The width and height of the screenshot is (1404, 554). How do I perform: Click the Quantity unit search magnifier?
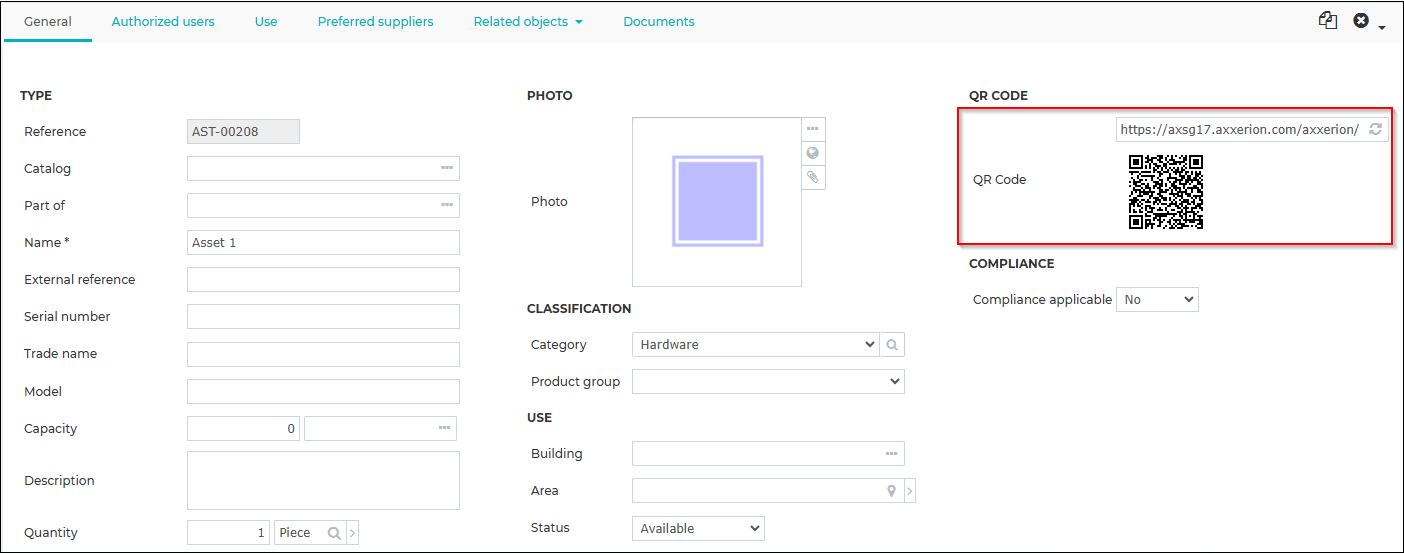[x=335, y=533]
